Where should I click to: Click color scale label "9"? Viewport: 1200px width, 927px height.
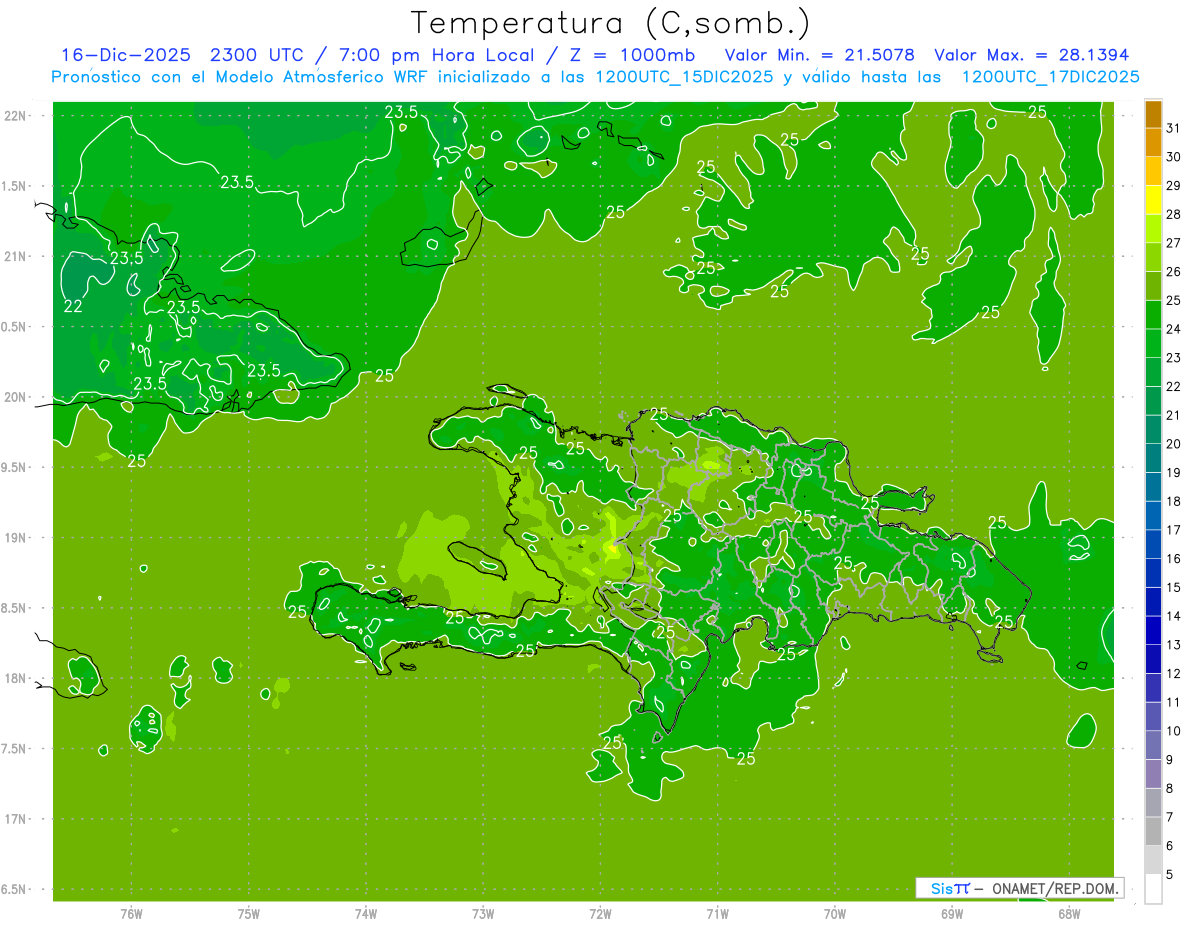tap(1170, 760)
